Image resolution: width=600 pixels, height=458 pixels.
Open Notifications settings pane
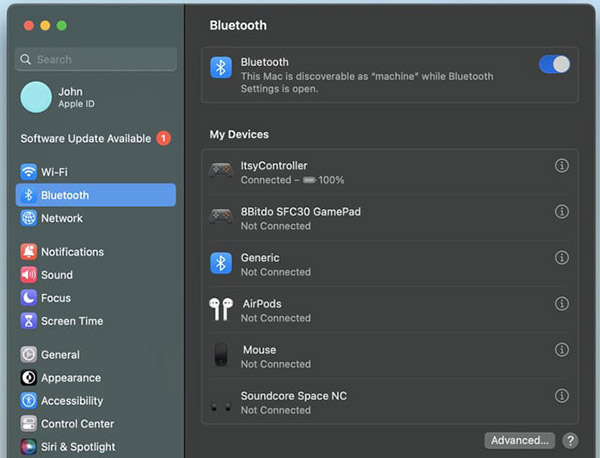pos(72,252)
